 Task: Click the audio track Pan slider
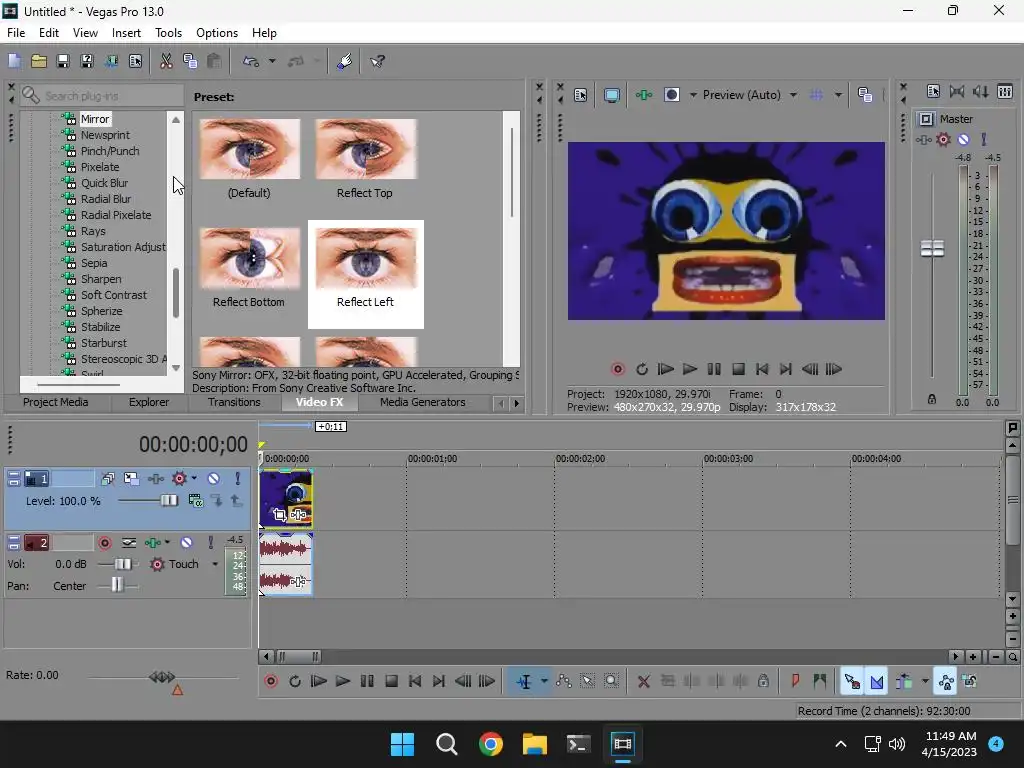pyautogui.click(x=118, y=586)
